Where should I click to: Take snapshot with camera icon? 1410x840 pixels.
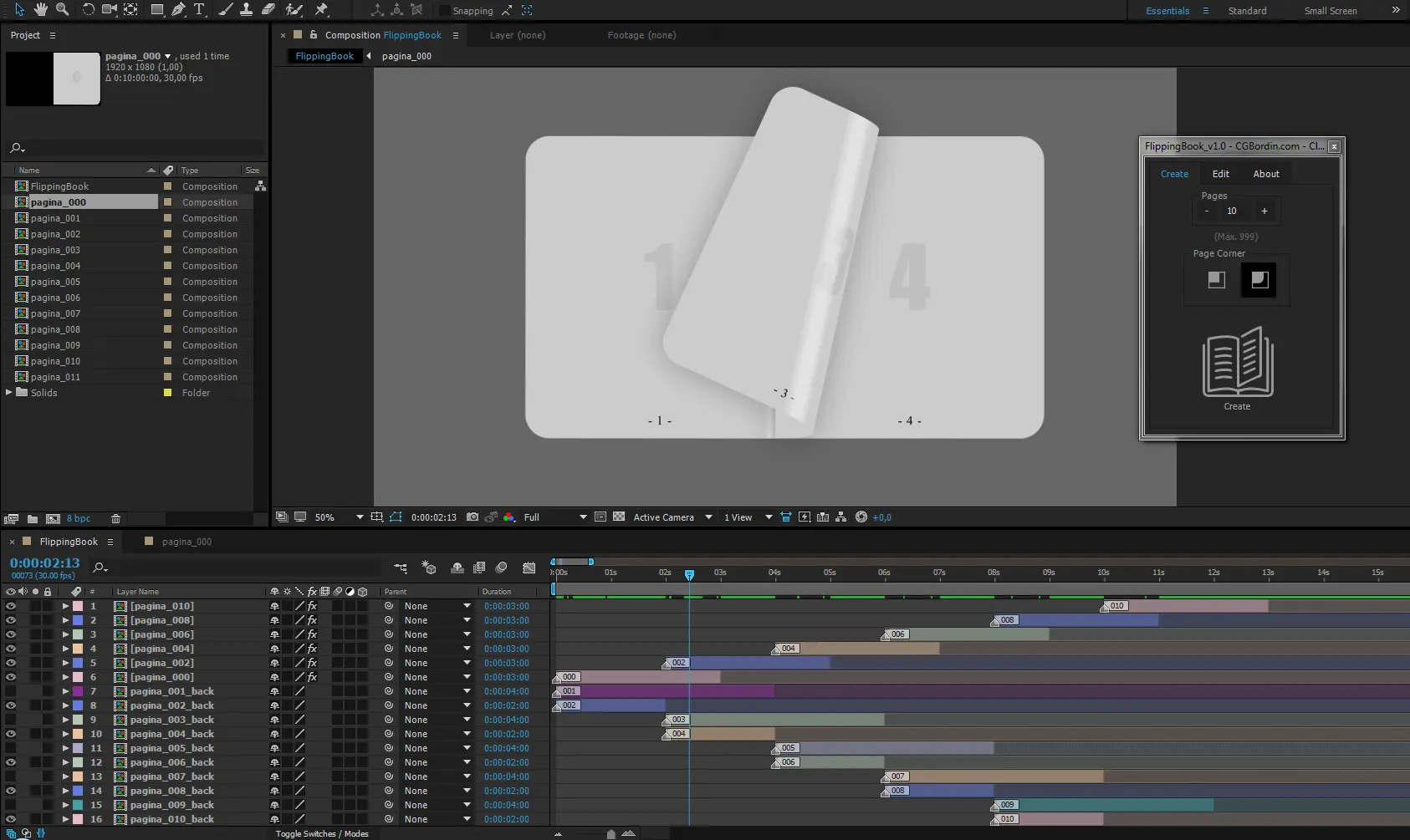pyautogui.click(x=473, y=517)
